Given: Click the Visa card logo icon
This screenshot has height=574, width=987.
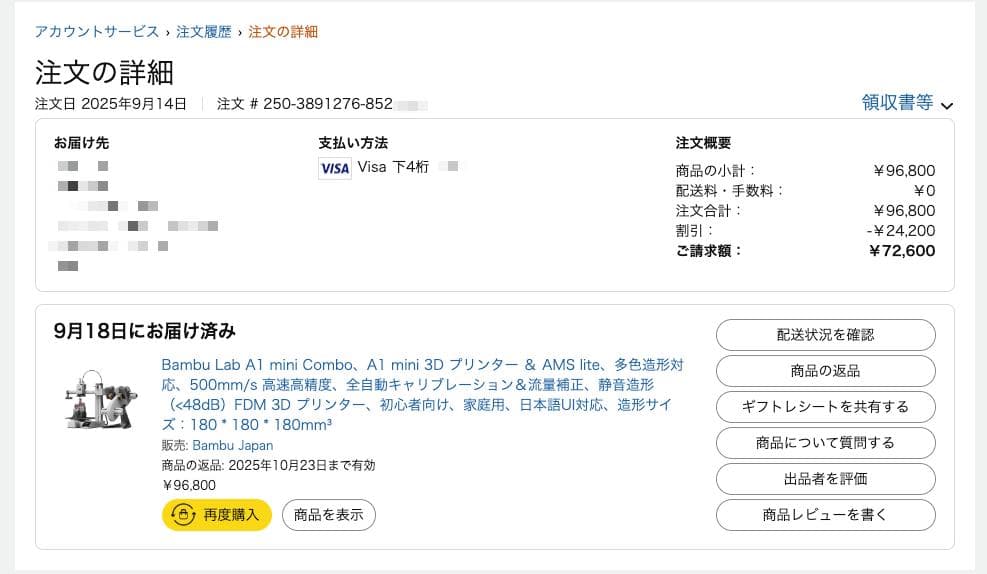Looking at the screenshot, I should (x=334, y=168).
